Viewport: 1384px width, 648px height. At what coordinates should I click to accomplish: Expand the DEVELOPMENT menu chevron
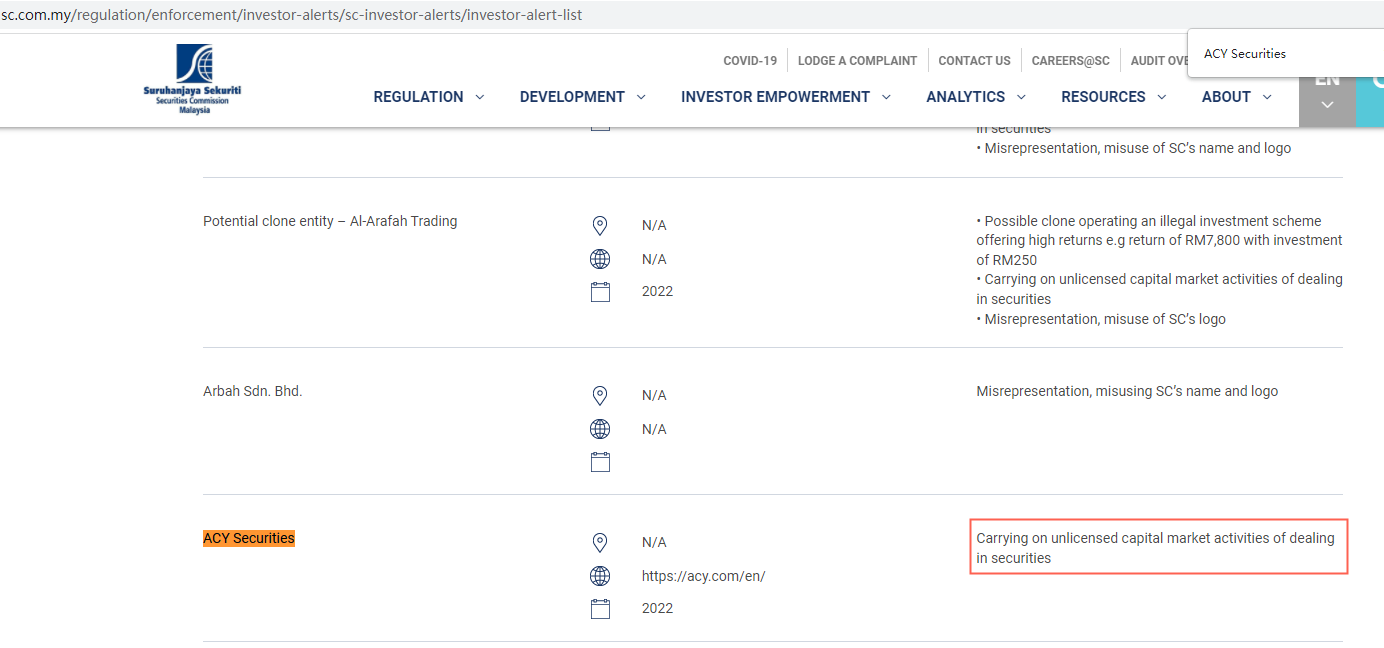[x=641, y=97]
